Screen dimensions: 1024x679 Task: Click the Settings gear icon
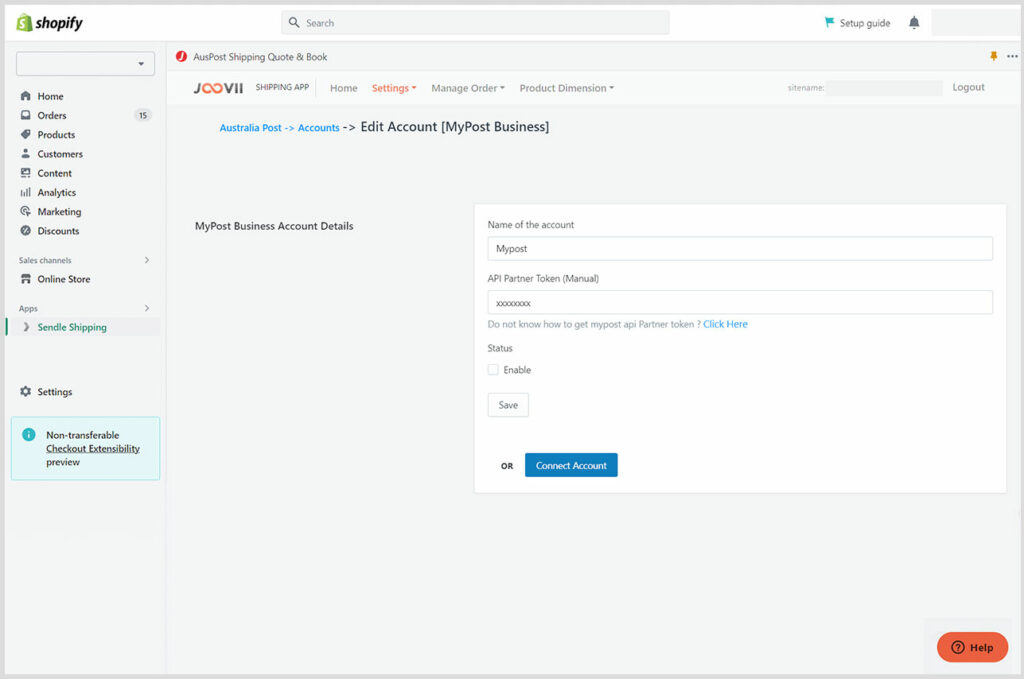pyautogui.click(x=25, y=391)
